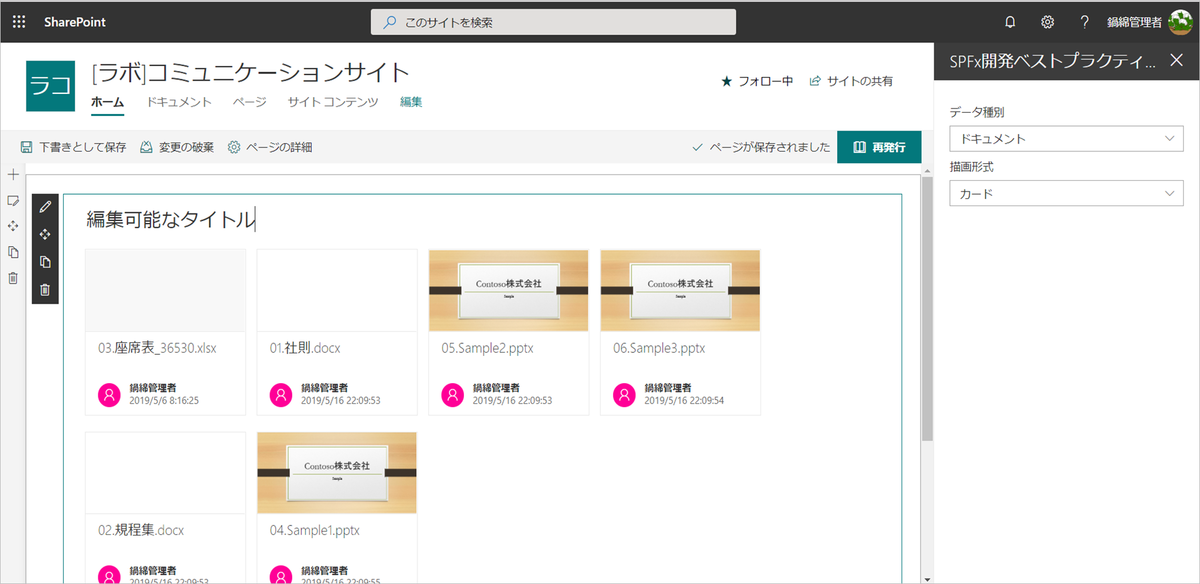Add a new section using the plus icon
The width and height of the screenshot is (1200, 584).
13,174
